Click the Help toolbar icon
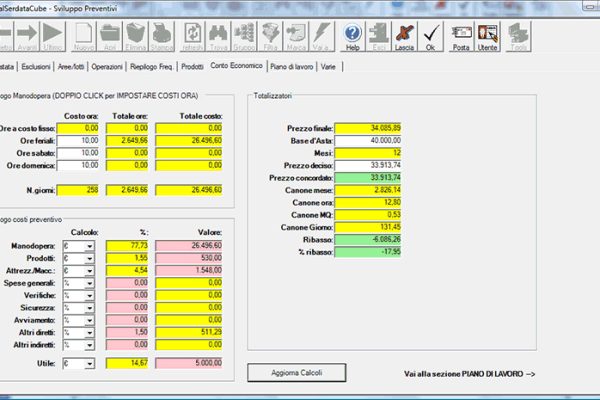600x400 pixels. click(x=352, y=37)
